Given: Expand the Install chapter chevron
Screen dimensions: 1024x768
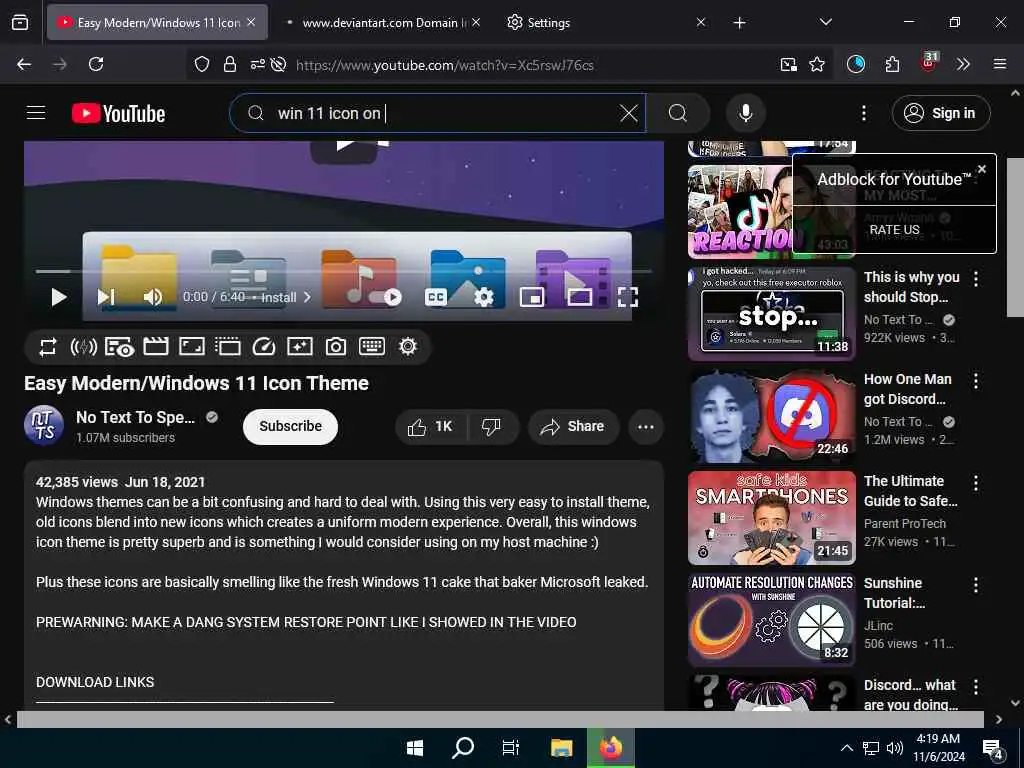Looking at the screenshot, I should coord(307,297).
